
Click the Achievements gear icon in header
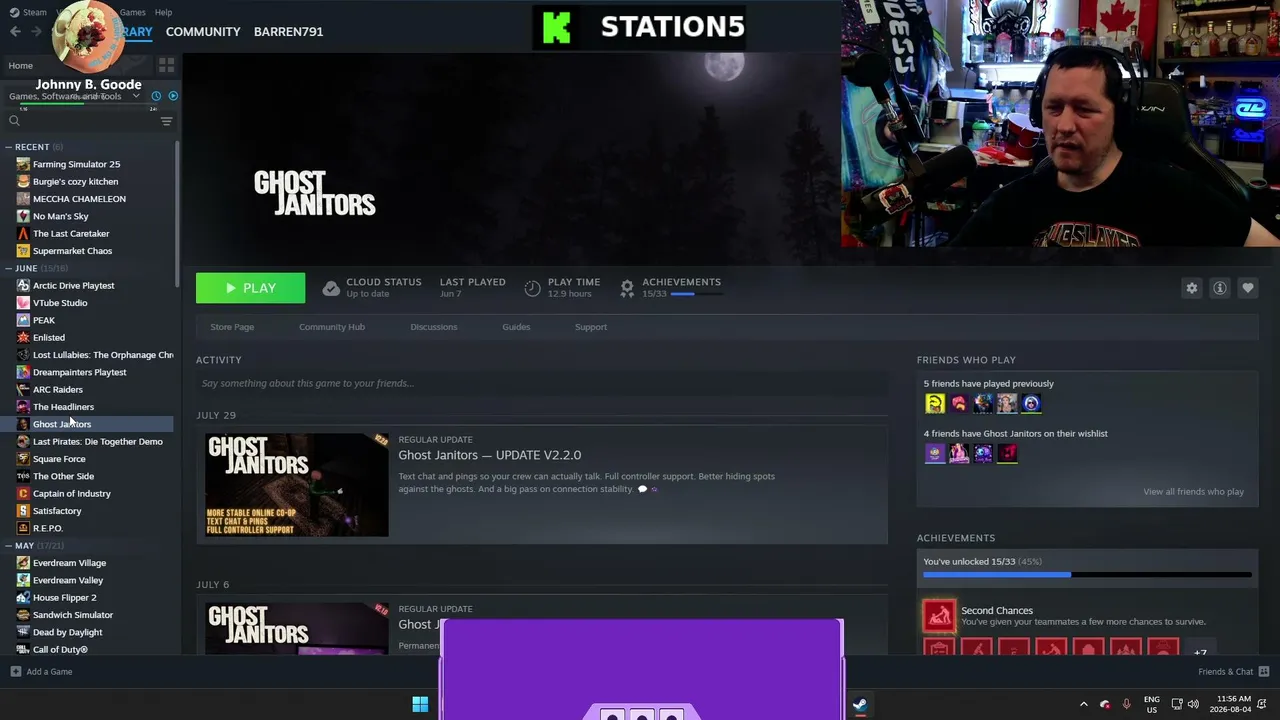627,288
